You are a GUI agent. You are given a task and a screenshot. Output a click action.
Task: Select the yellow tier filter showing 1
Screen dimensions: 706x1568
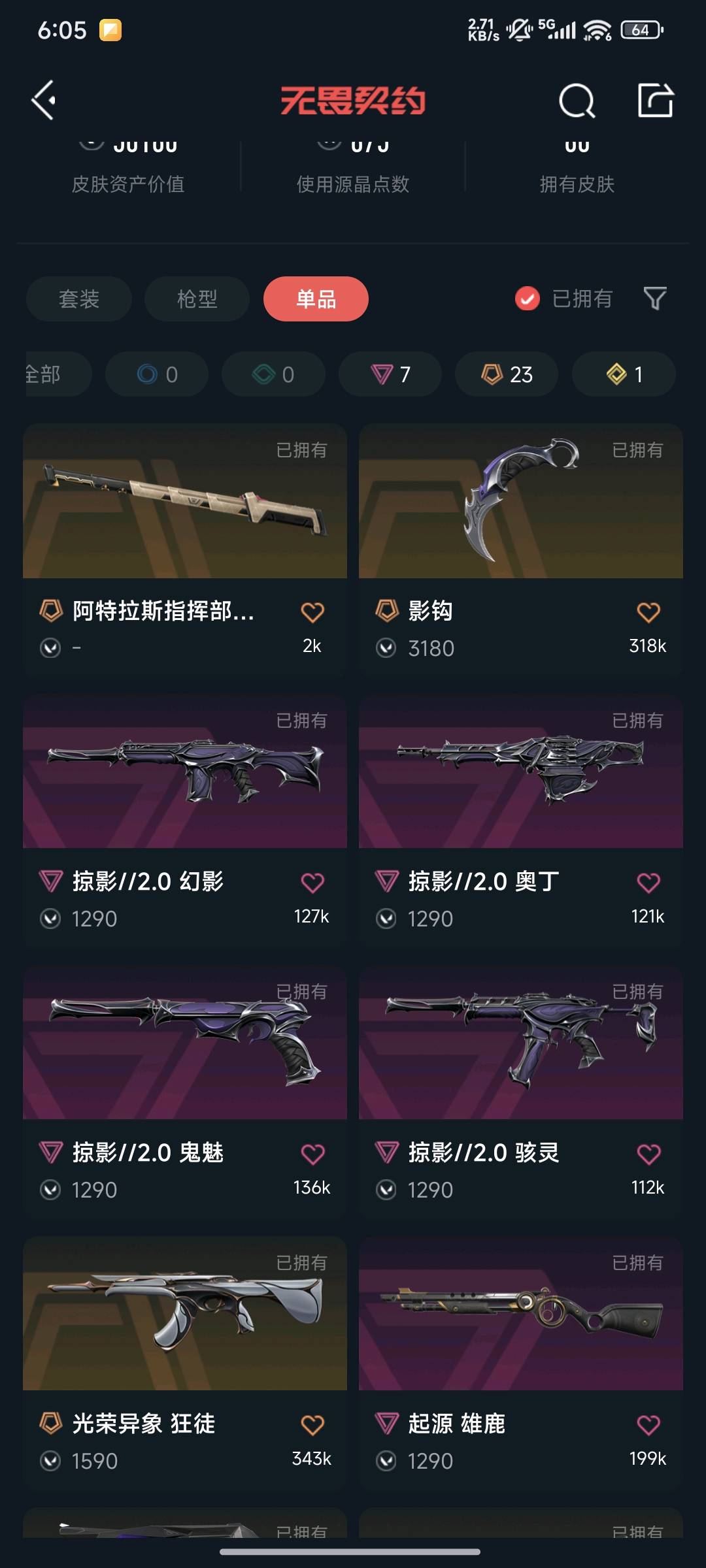[624, 374]
